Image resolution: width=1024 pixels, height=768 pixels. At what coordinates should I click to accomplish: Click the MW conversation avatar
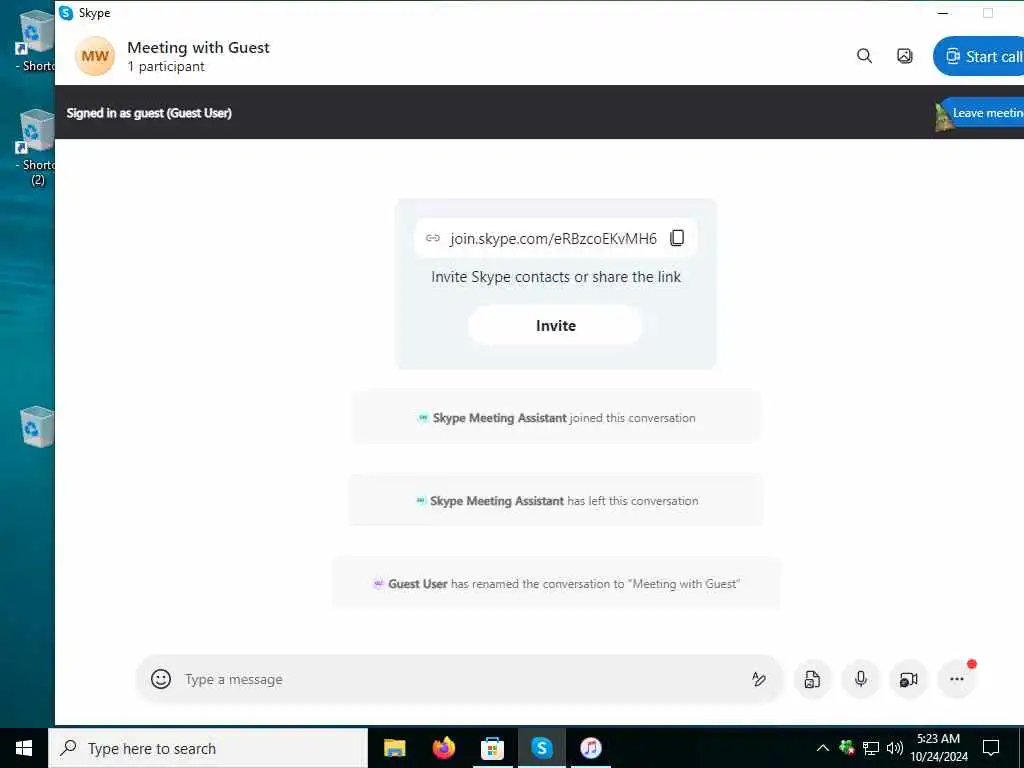point(95,56)
